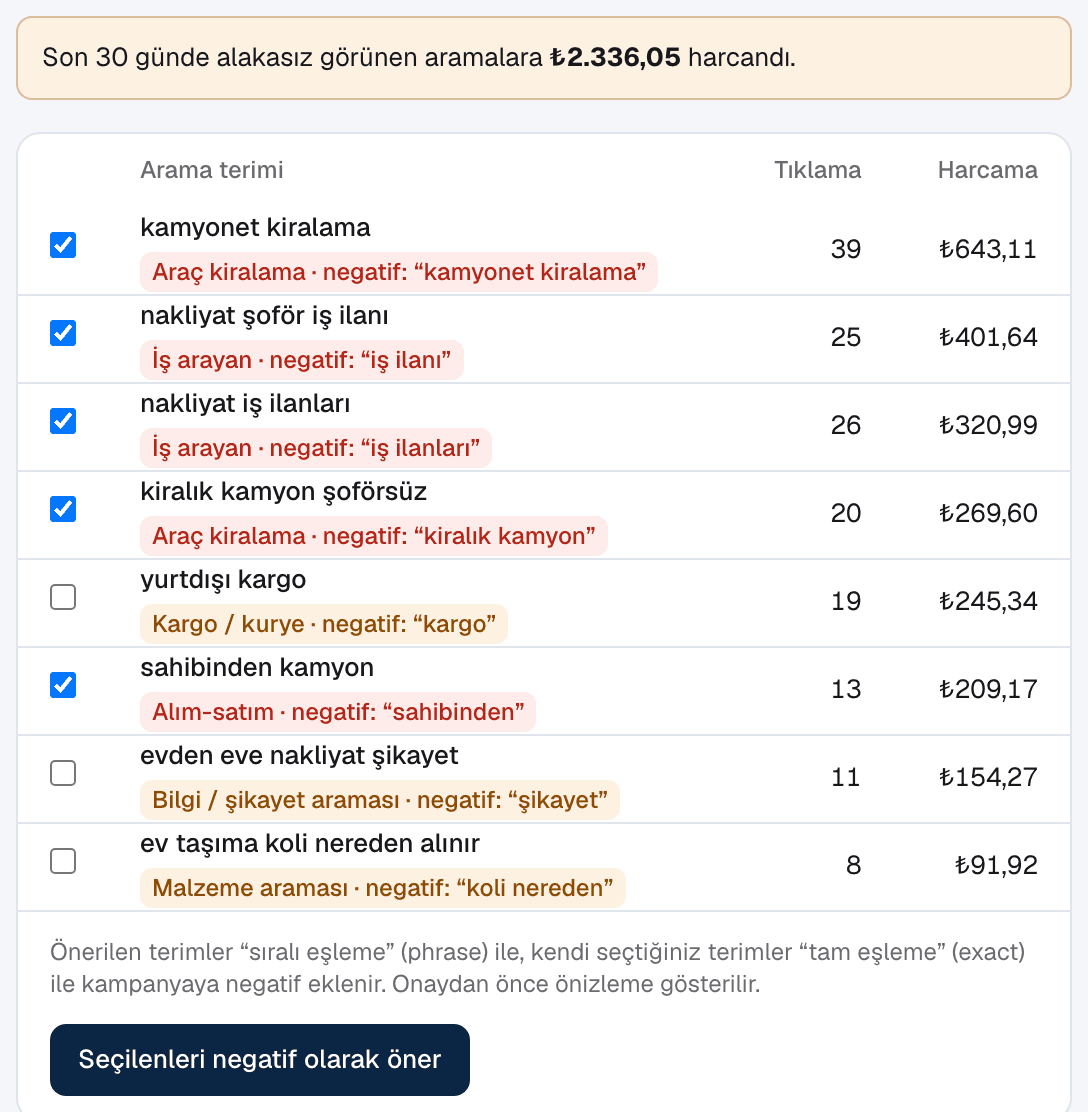Click the Alım-satım sahibinden tag
This screenshot has height=1112, width=1088.
click(338, 711)
